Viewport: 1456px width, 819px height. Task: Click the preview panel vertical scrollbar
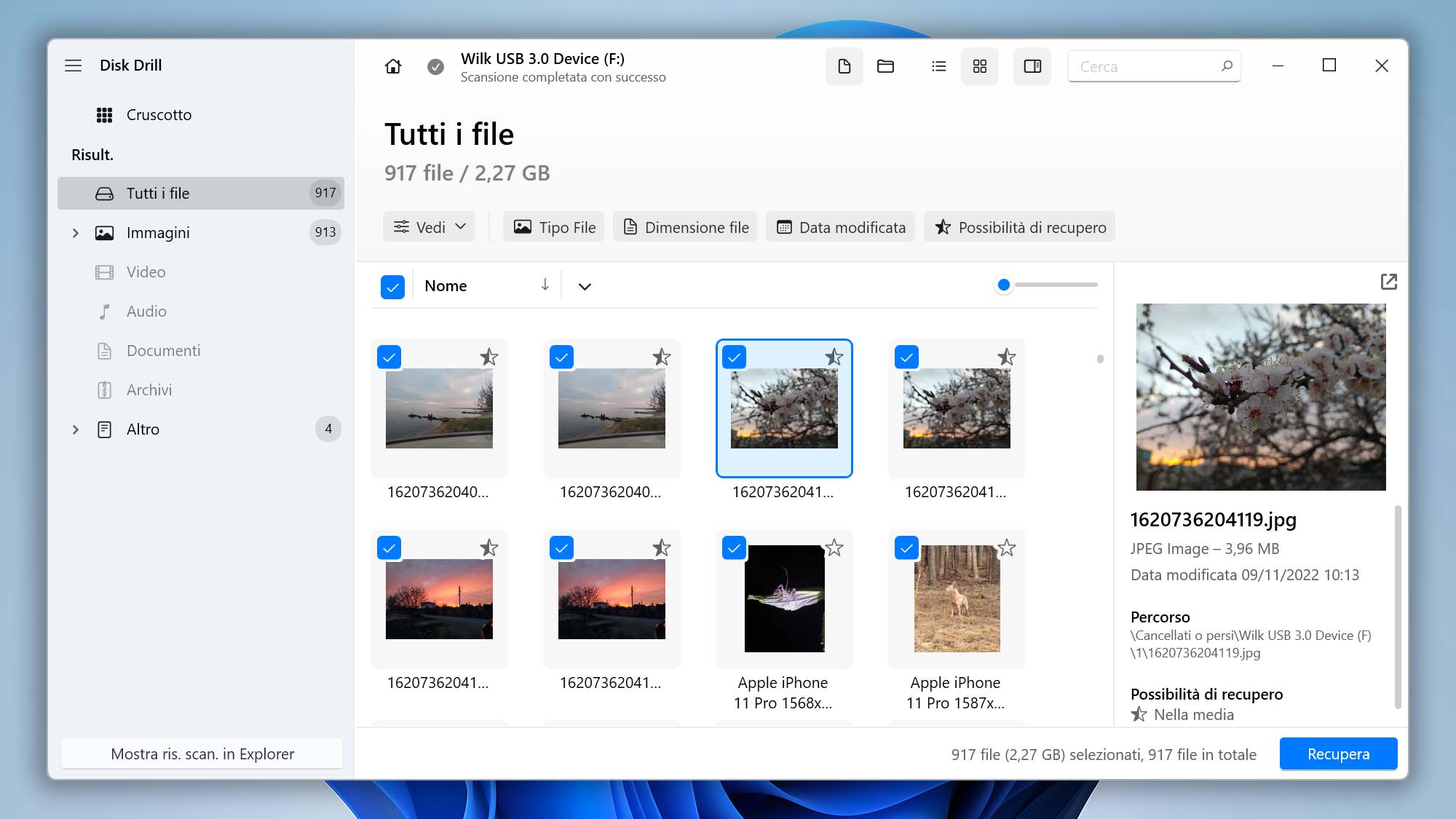1397,606
